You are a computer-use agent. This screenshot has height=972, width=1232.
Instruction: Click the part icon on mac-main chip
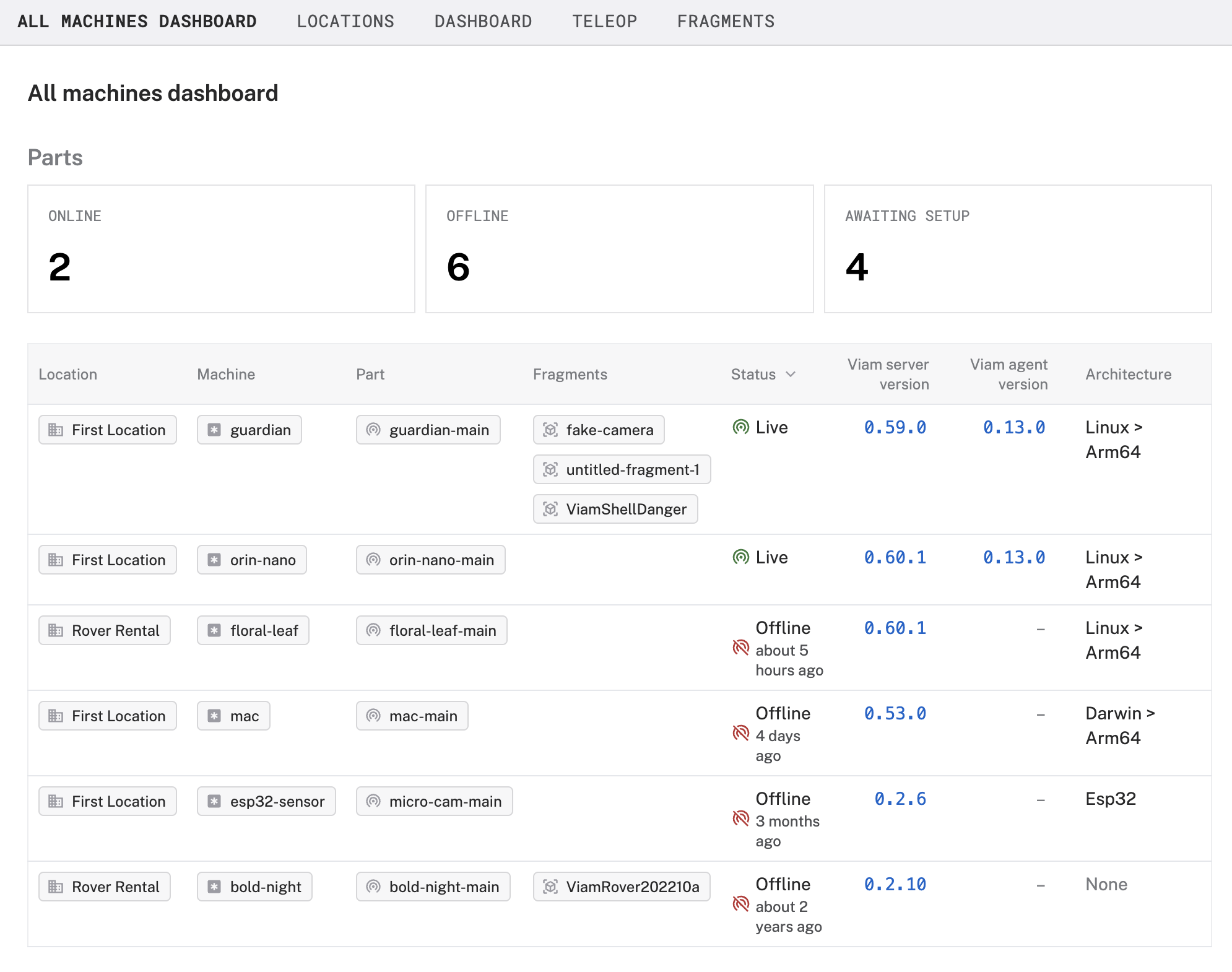(373, 716)
